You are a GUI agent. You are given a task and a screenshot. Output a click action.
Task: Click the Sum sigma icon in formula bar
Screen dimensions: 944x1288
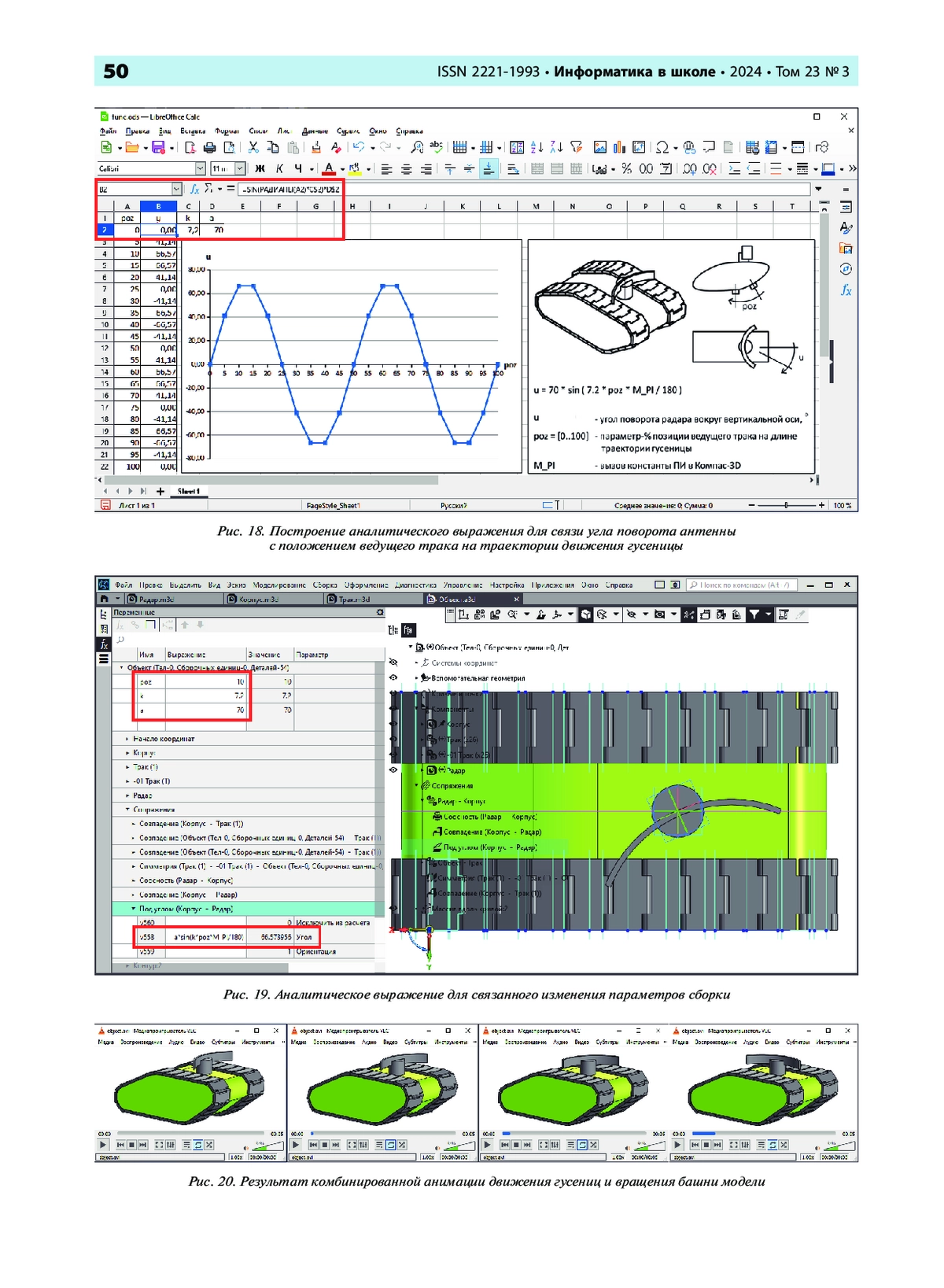point(208,189)
